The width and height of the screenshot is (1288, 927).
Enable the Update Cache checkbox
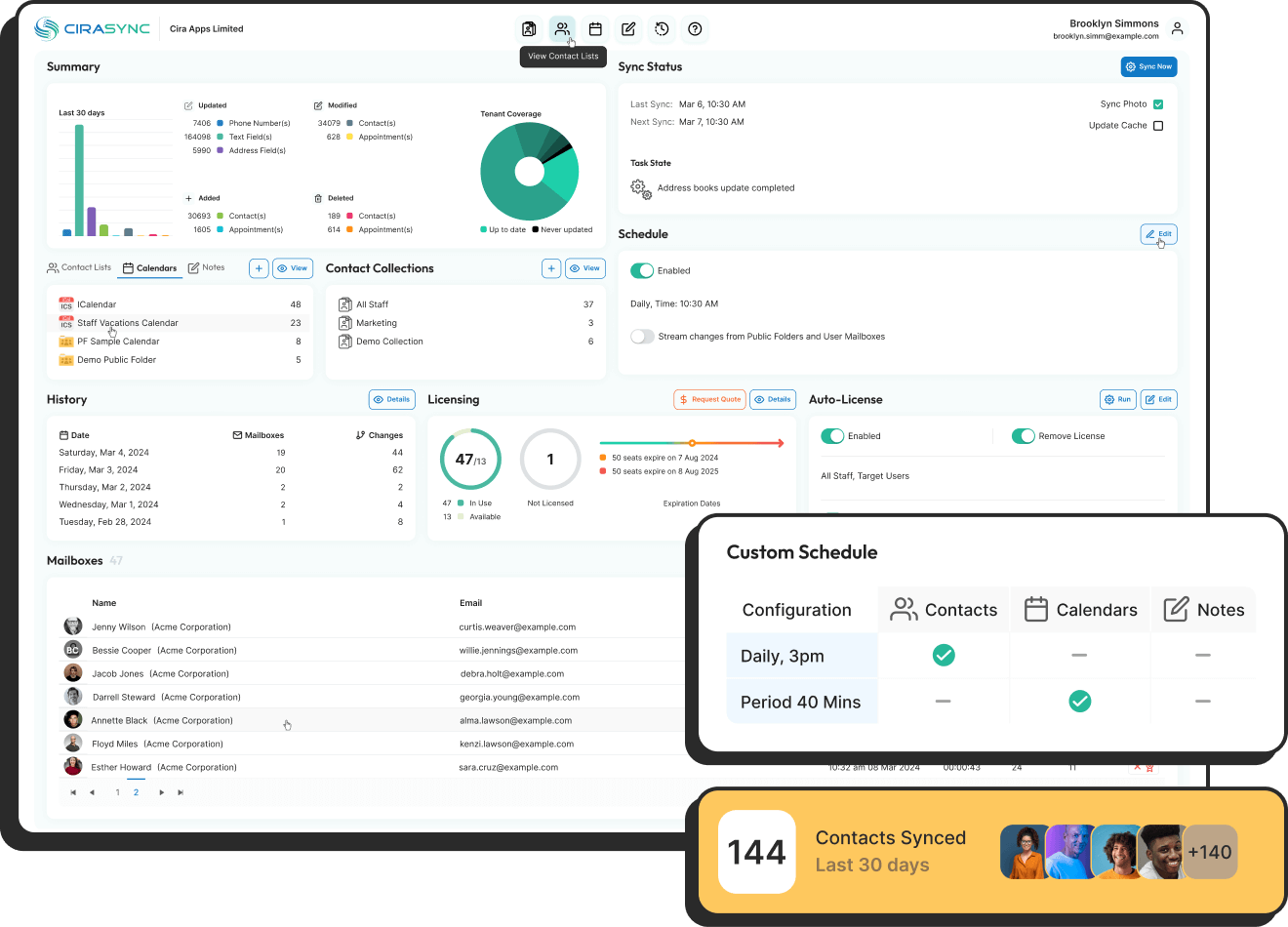pos(1157,124)
